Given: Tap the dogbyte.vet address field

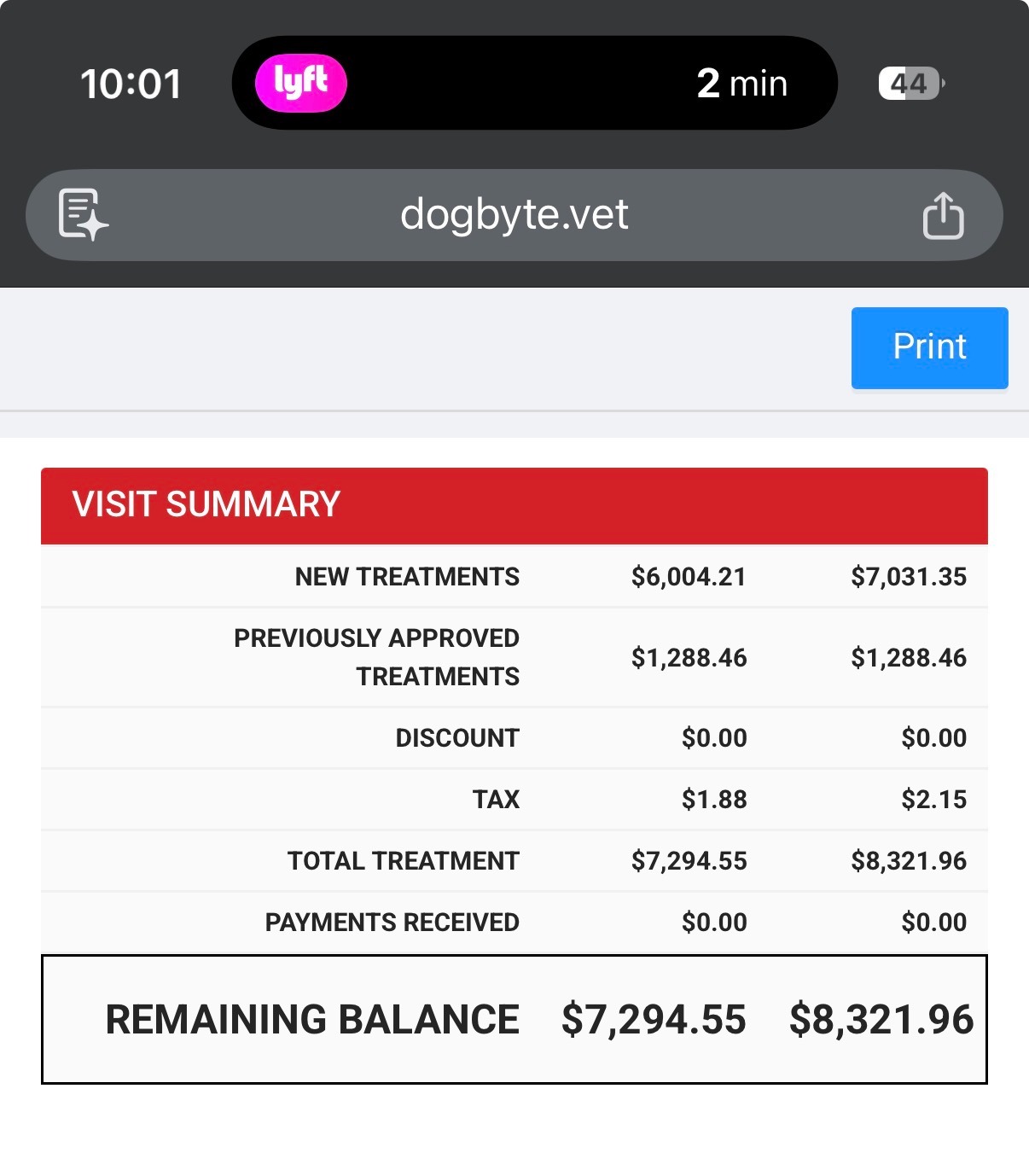Looking at the screenshot, I should coord(514,214).
